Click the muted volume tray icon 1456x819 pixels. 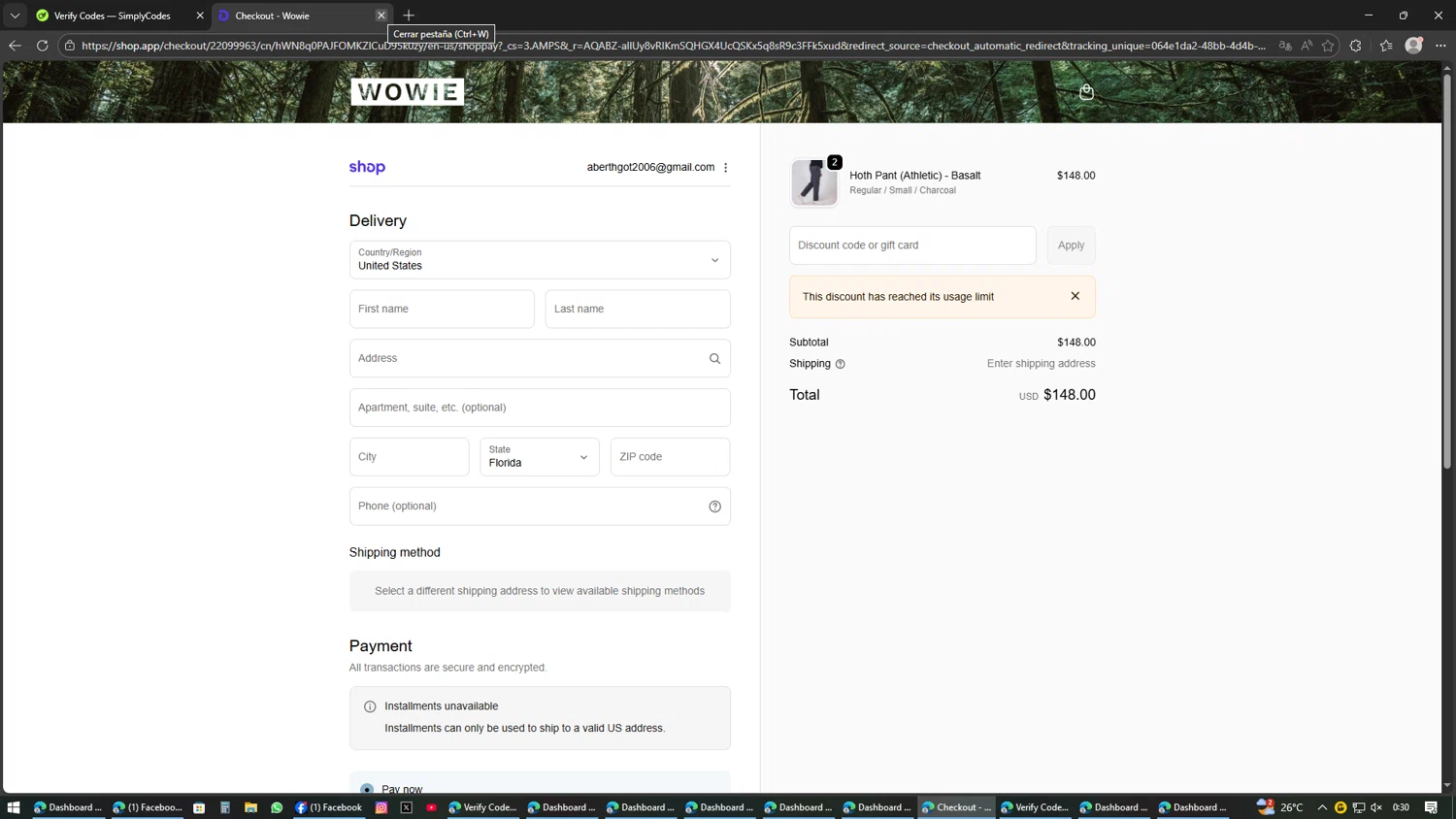1376,807
